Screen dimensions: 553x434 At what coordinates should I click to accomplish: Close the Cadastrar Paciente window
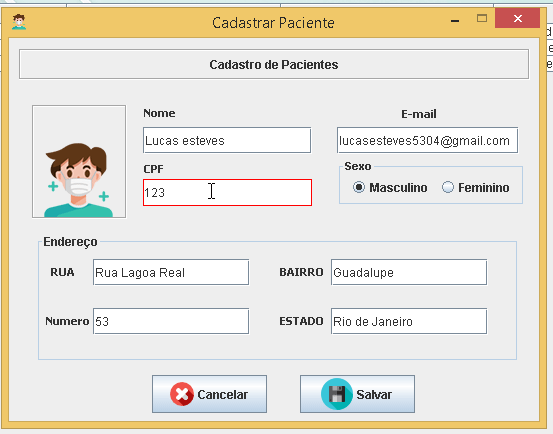click(517, 18)
